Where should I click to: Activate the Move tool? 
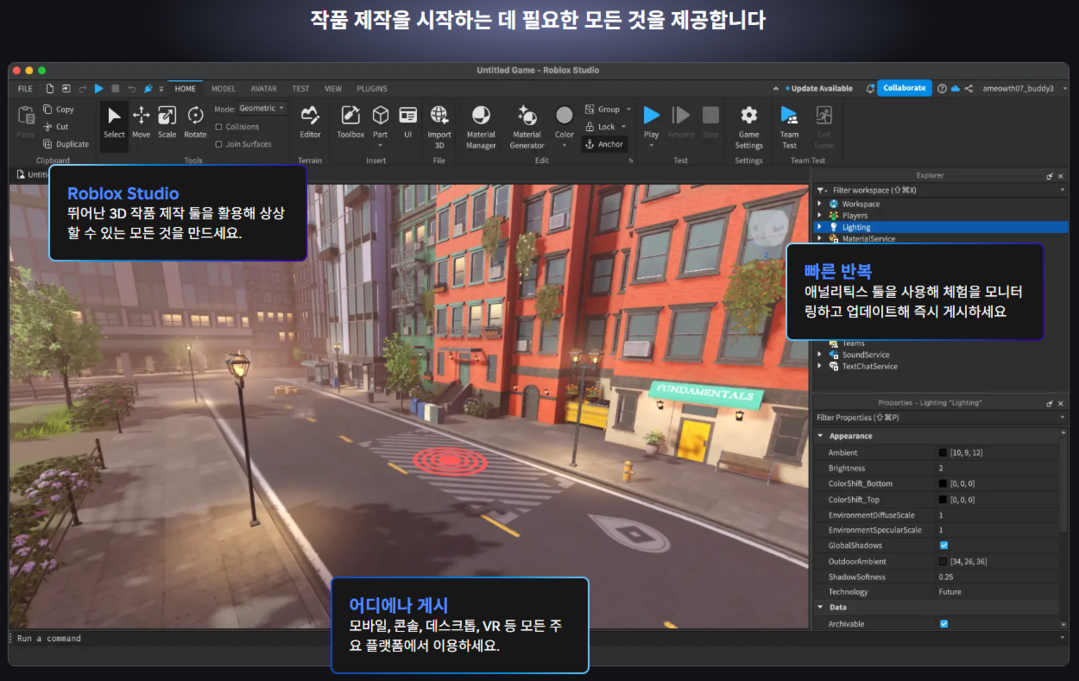[x=141, y=122]
